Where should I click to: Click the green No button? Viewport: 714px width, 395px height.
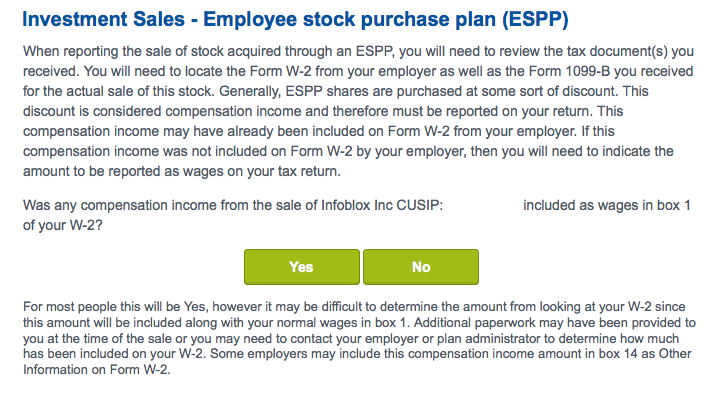coord(421,267)
